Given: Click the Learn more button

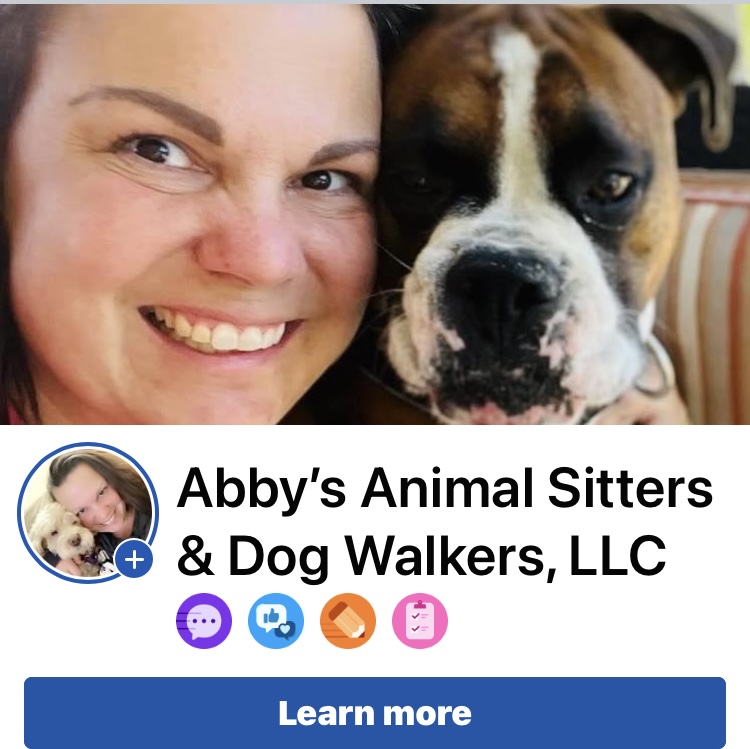Looking at the screenshot, I should coord(375,713).
